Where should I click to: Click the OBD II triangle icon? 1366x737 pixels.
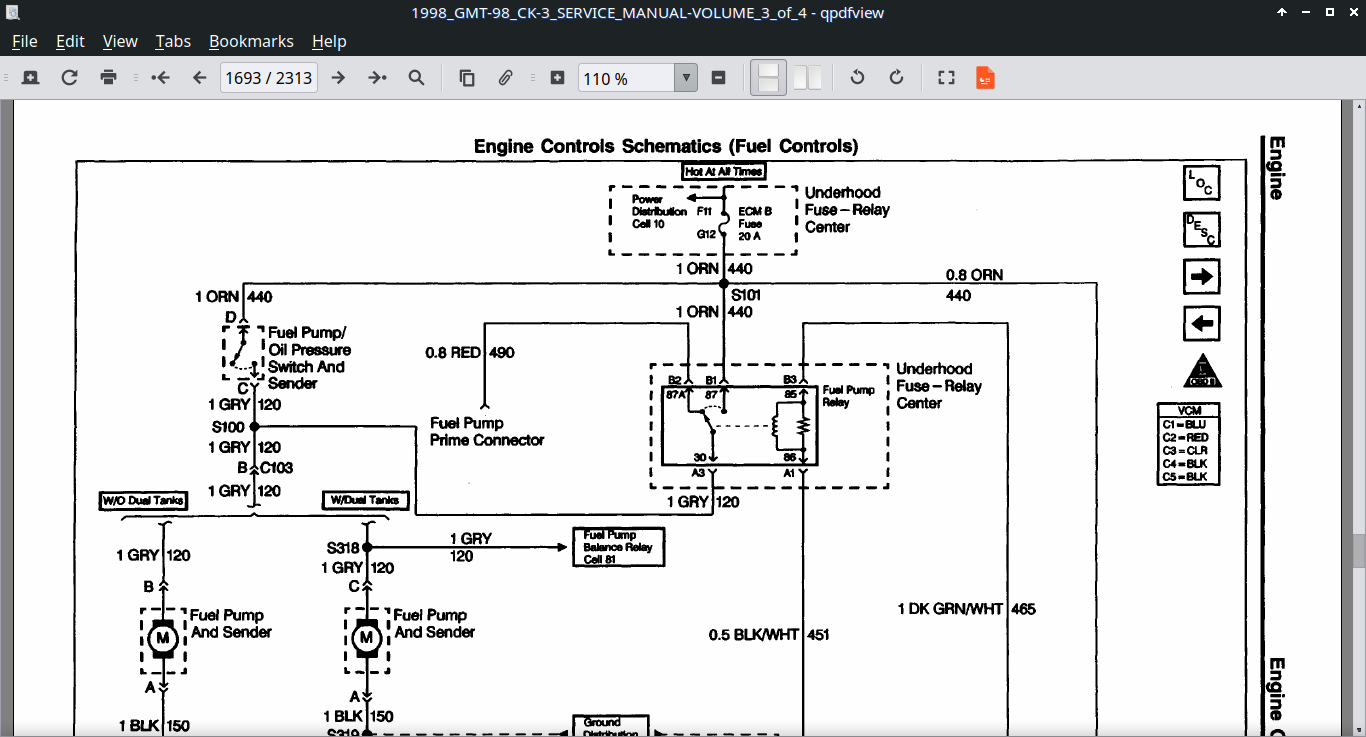[x=1202, y=371]
